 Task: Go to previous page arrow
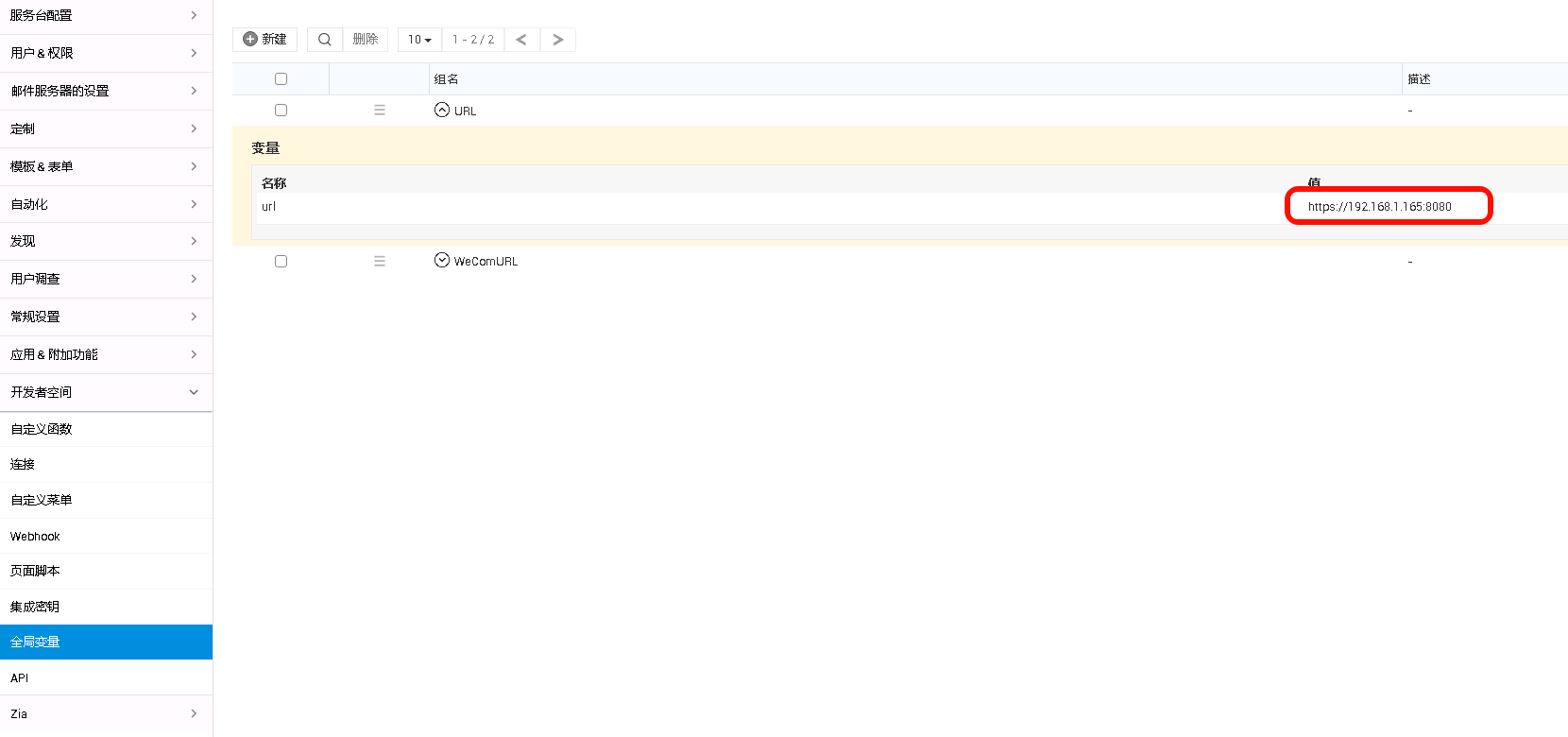pyautogui.click(x=521, y=40)
